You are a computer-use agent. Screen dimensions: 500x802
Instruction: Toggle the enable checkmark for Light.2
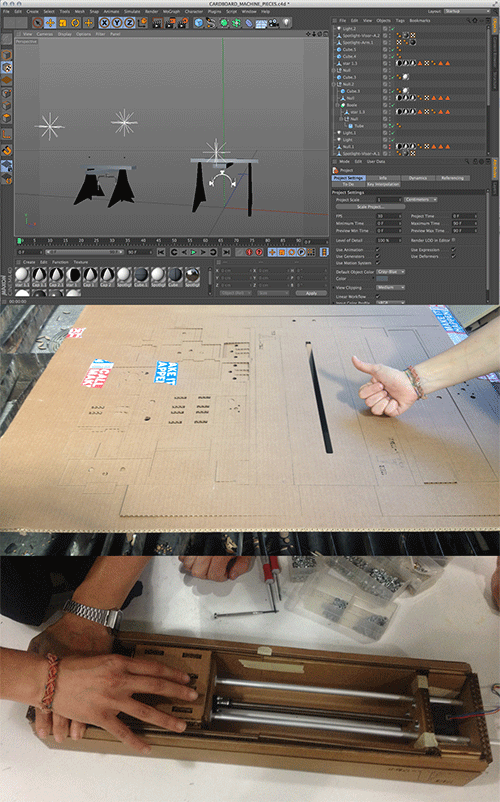(x=393, y=29)
